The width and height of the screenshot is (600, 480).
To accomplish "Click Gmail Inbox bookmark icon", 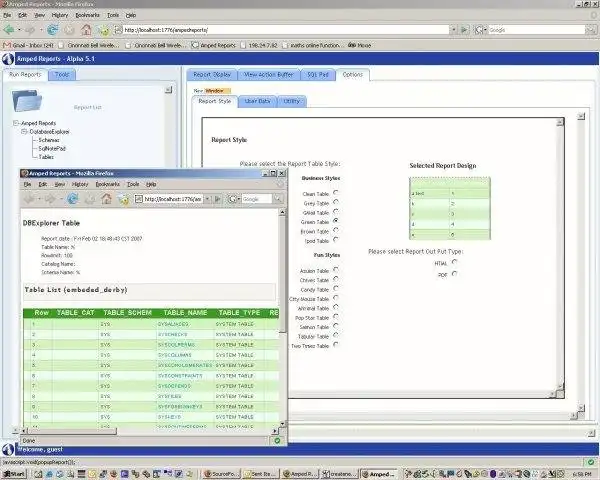I will pyautogui.click(x=7, y=45).
